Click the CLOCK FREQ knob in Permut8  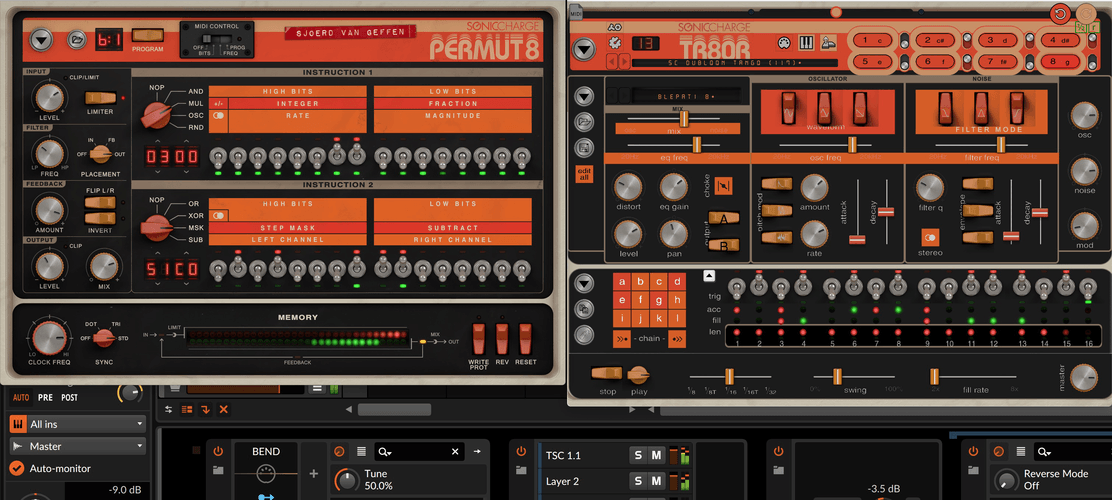click(49, 338)
